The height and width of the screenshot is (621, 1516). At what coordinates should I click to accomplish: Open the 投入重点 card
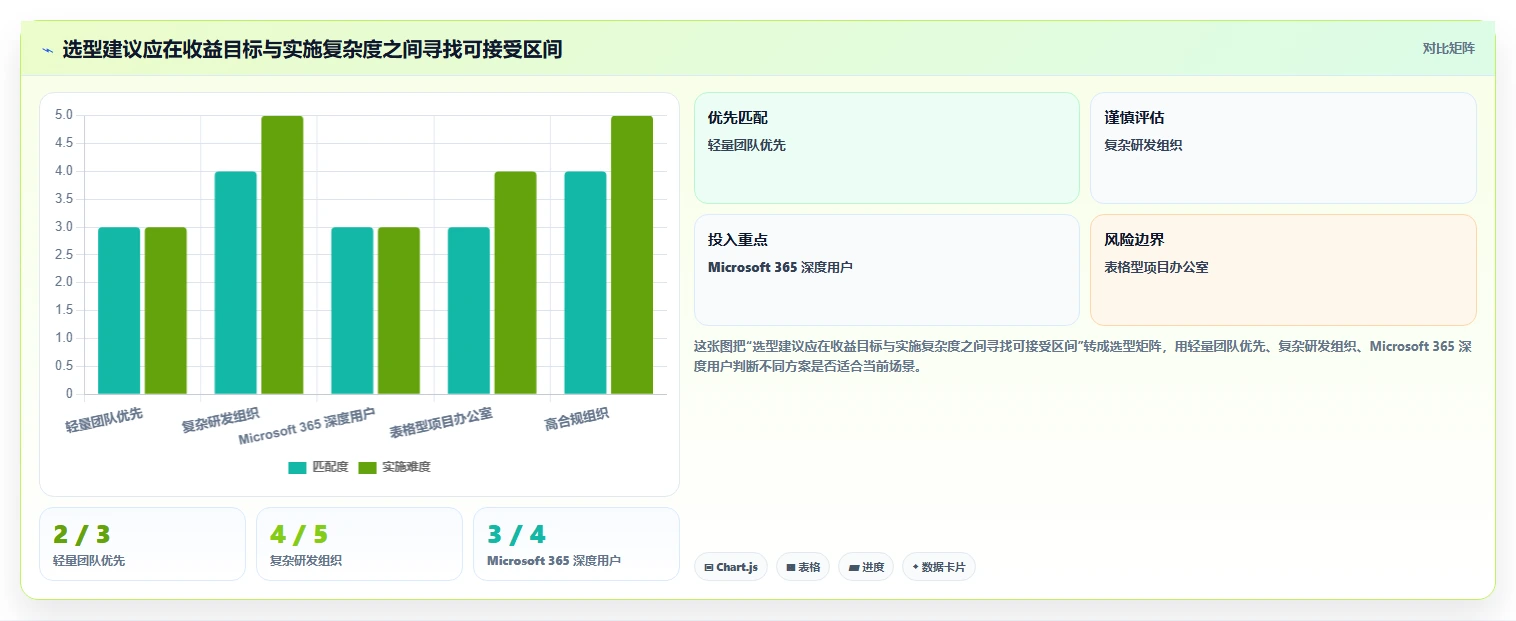(x=887, y=270)
